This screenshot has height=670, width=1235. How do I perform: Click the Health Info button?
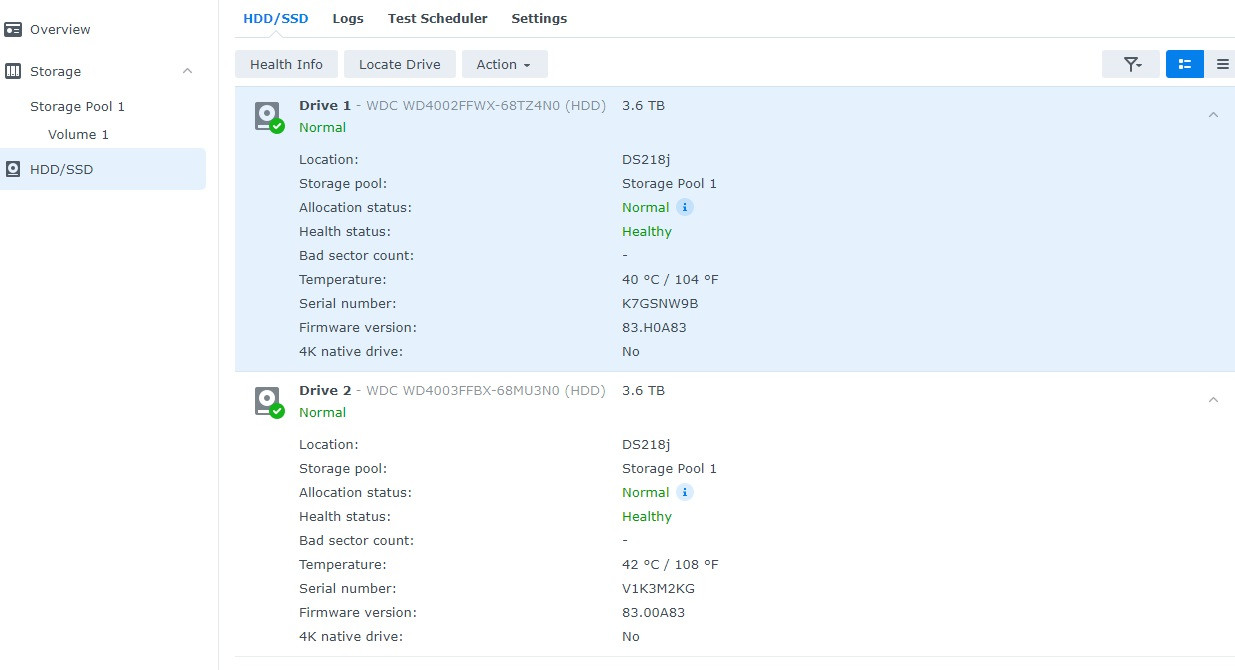coord(286,63)
